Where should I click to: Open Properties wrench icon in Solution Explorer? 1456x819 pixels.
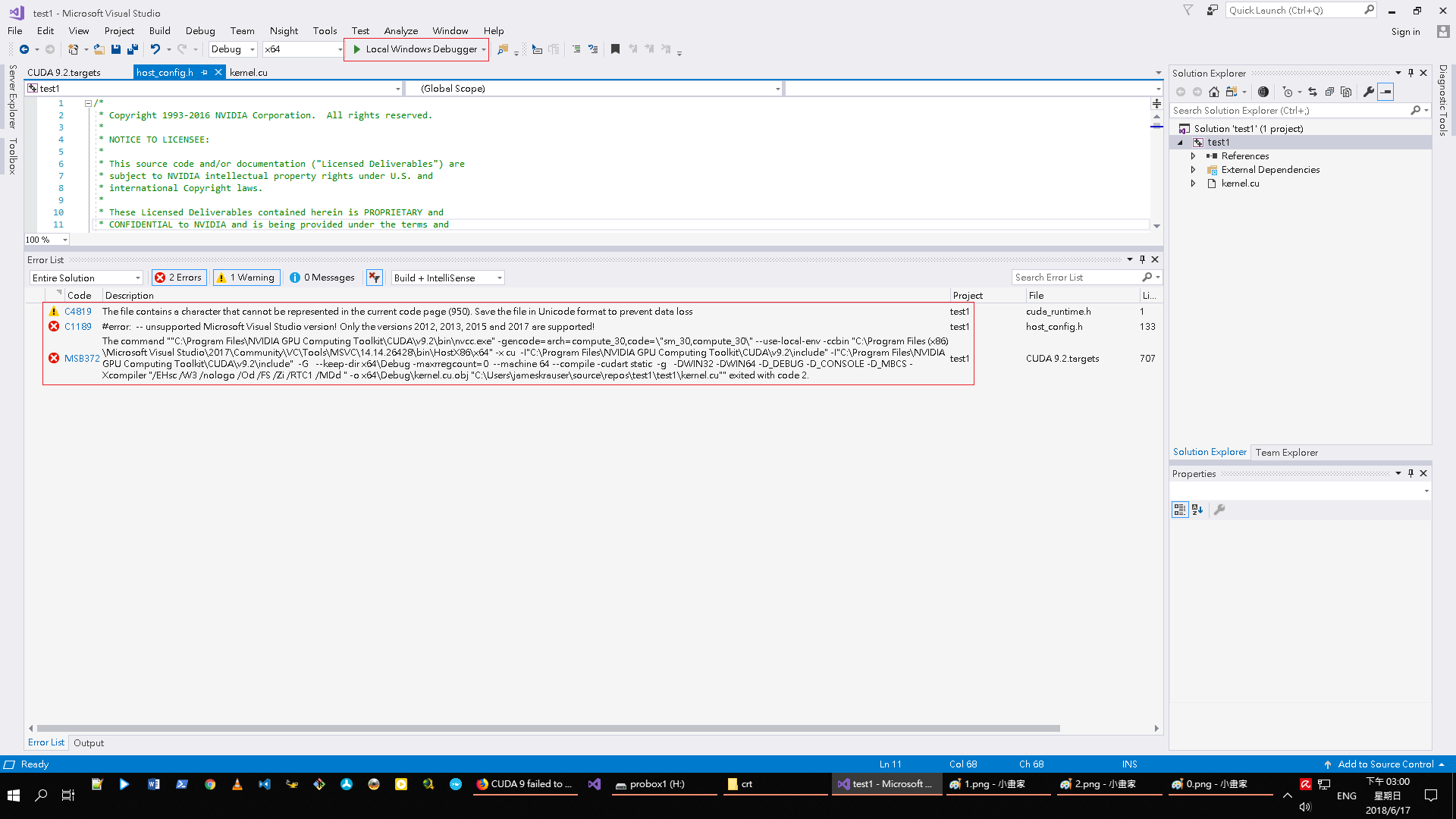(1369, 92)
